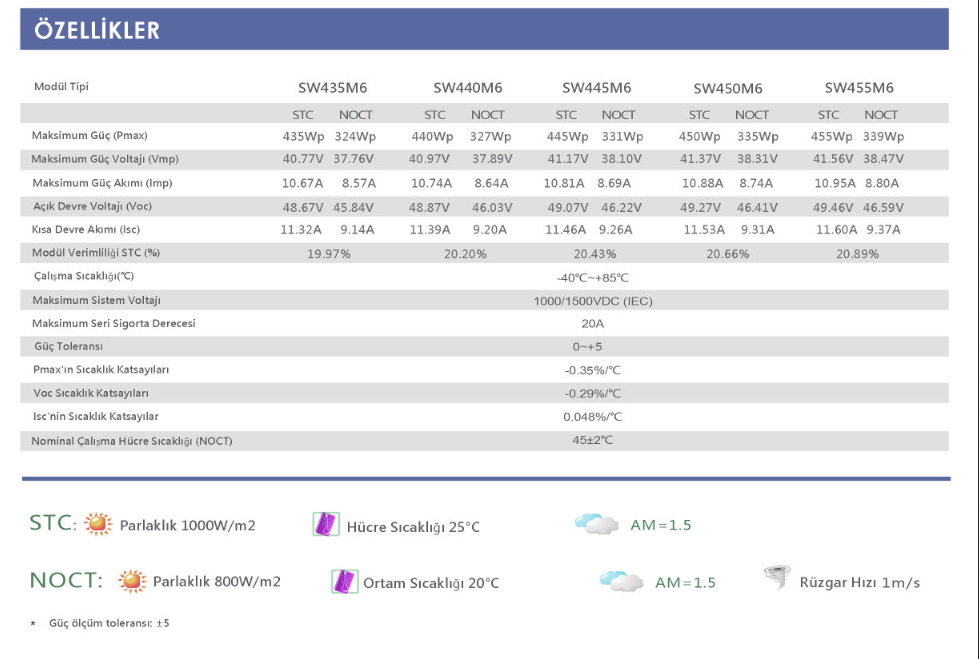The height and width of the screenshot is (659, 979).
Task: Click the 440Wp power value
Action: point(432,136)
